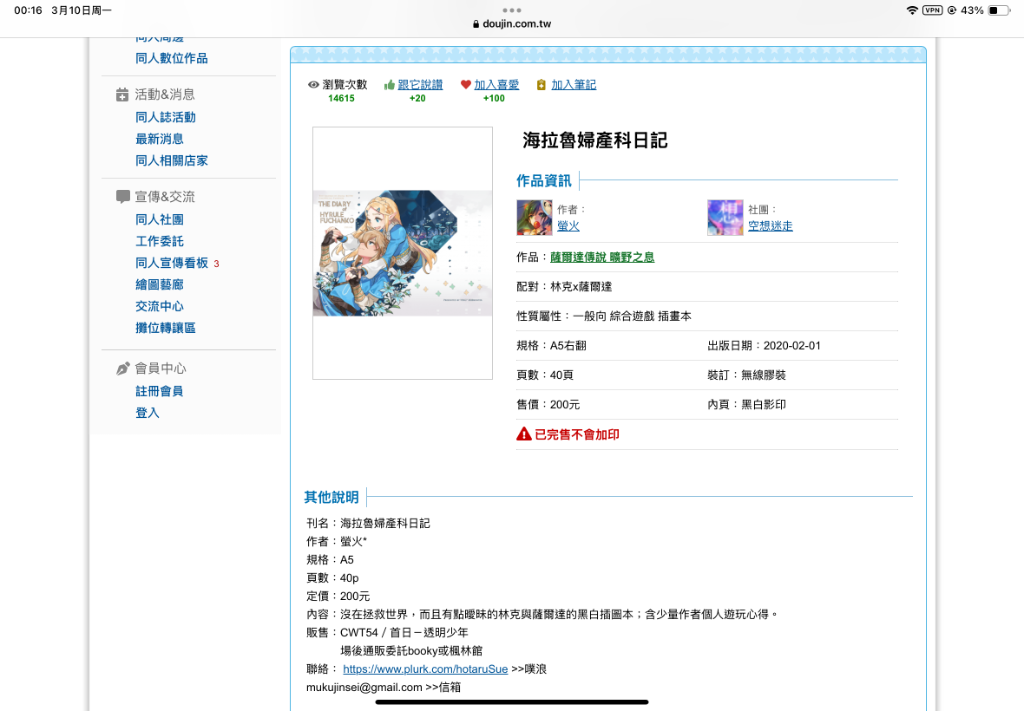Click the 其他說明 section heading

pos(331,498)
